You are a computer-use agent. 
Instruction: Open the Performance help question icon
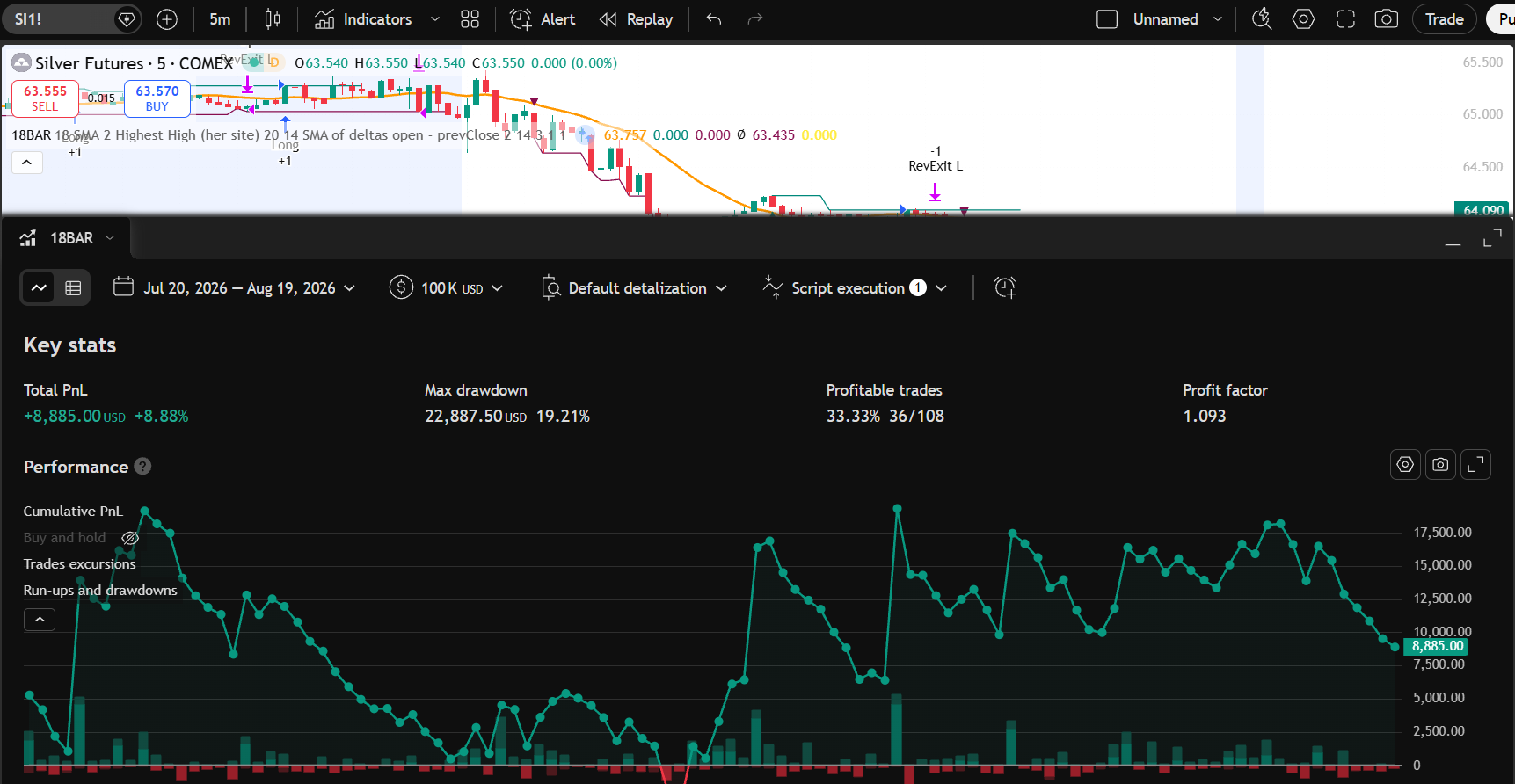pyautogui.click(x=142, y=467)
